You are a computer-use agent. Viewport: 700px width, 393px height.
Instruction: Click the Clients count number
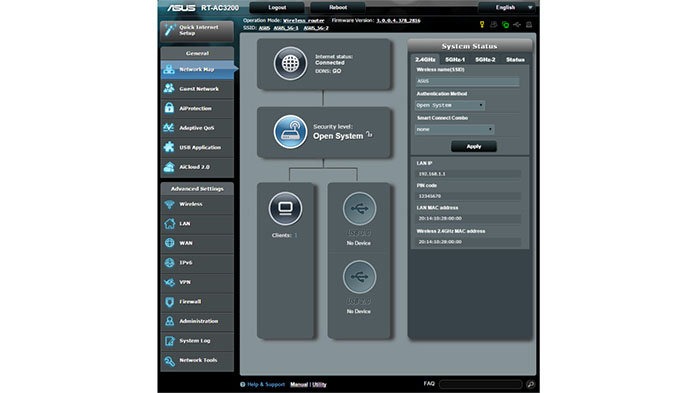[x=296, y=235]
